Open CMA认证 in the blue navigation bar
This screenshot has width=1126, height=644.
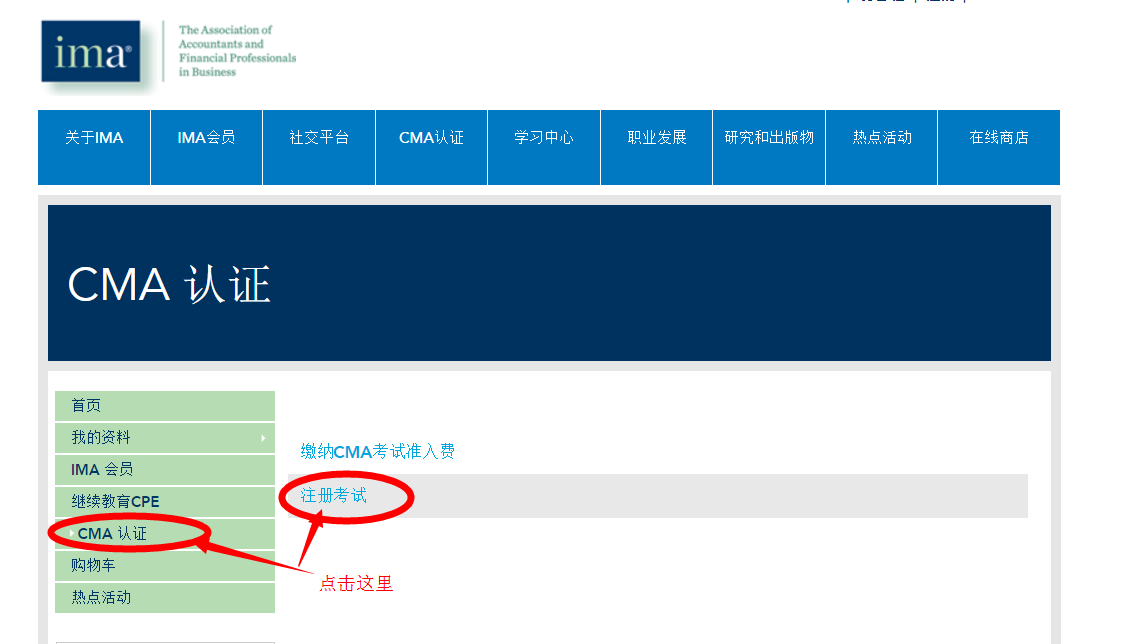pos(431,138)
